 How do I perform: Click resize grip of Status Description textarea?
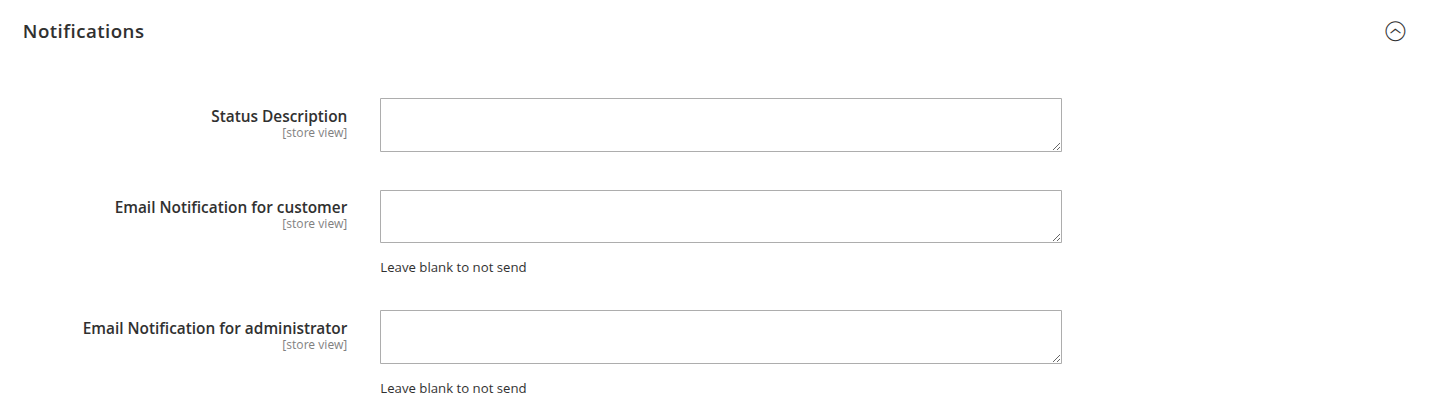pyautogui.click(x=1056, y=146)
